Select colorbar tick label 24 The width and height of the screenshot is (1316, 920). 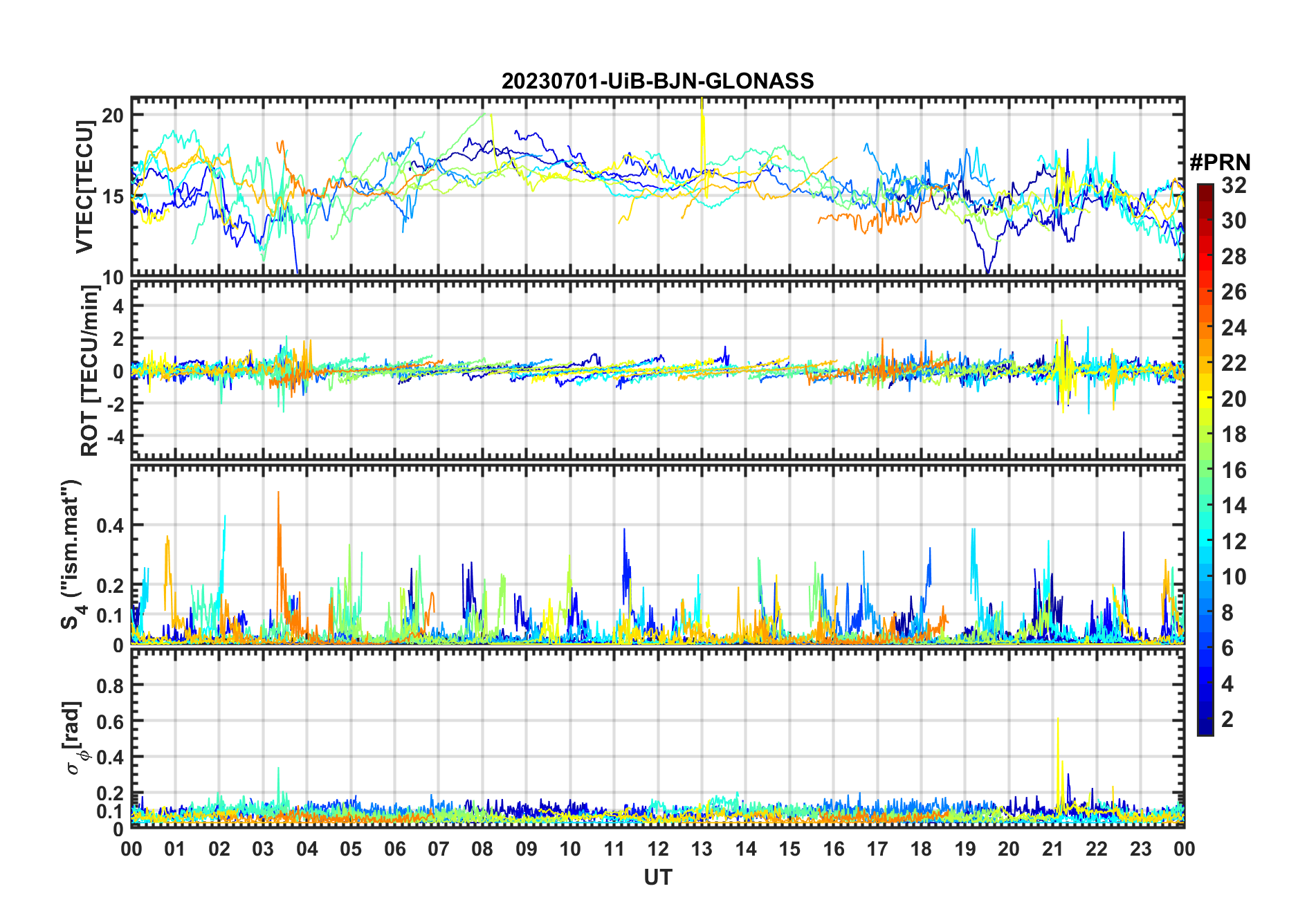1234,327
